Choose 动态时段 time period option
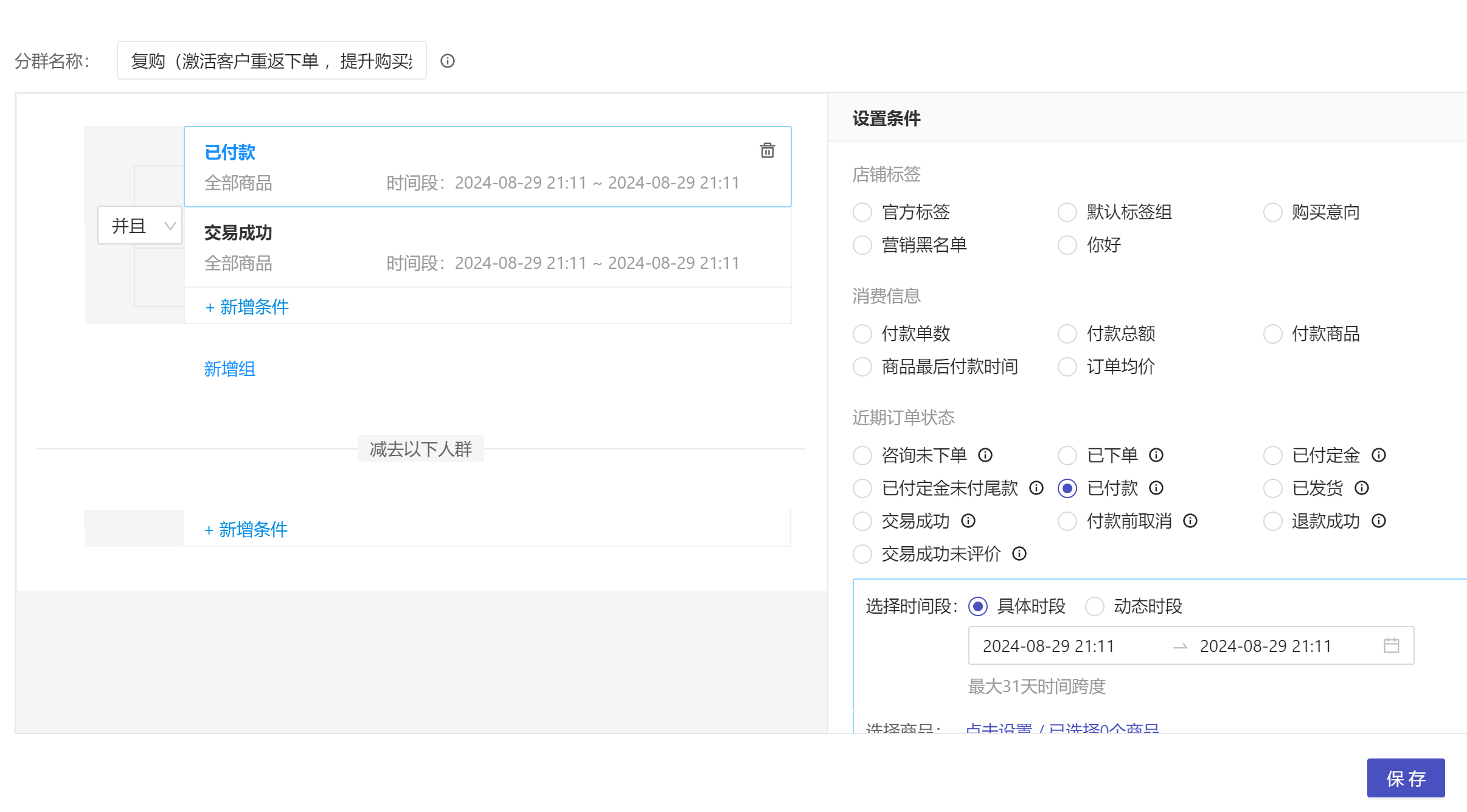 (1094, 606)
